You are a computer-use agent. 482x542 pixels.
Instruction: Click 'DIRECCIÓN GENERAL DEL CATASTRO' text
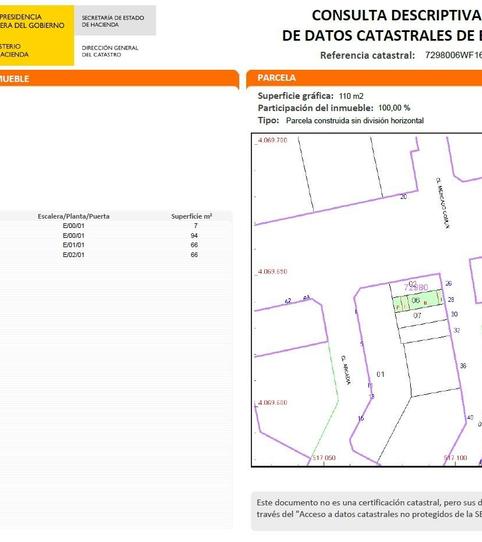pos(110,51)
